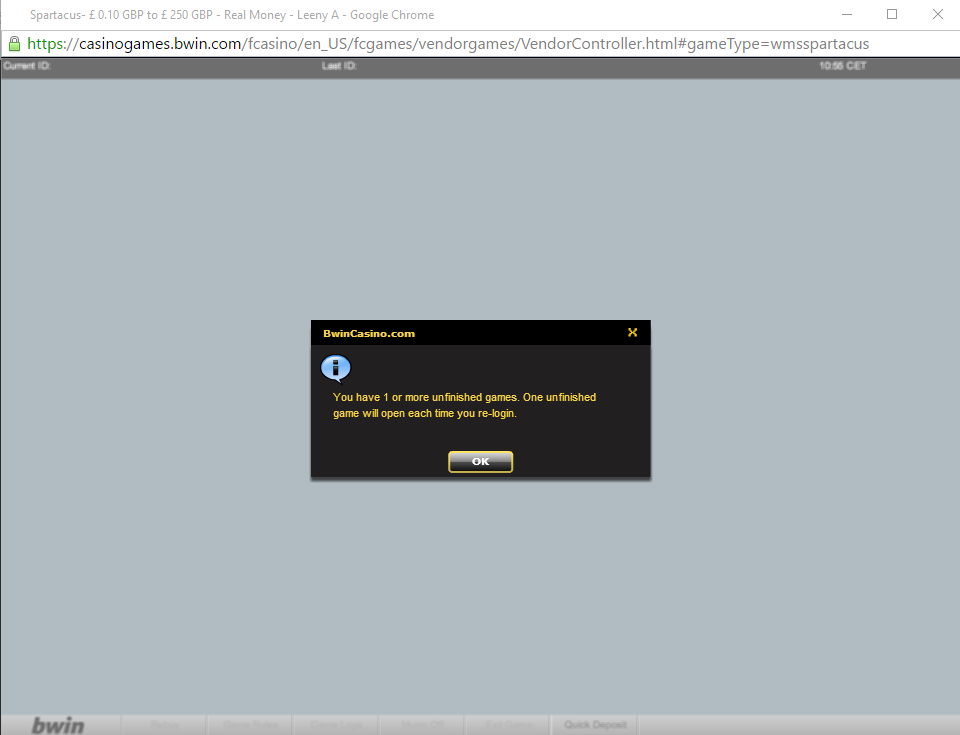960x735 pixels.
Task: Click Replay in the bottom bar
Action: [x=165, y=725]
